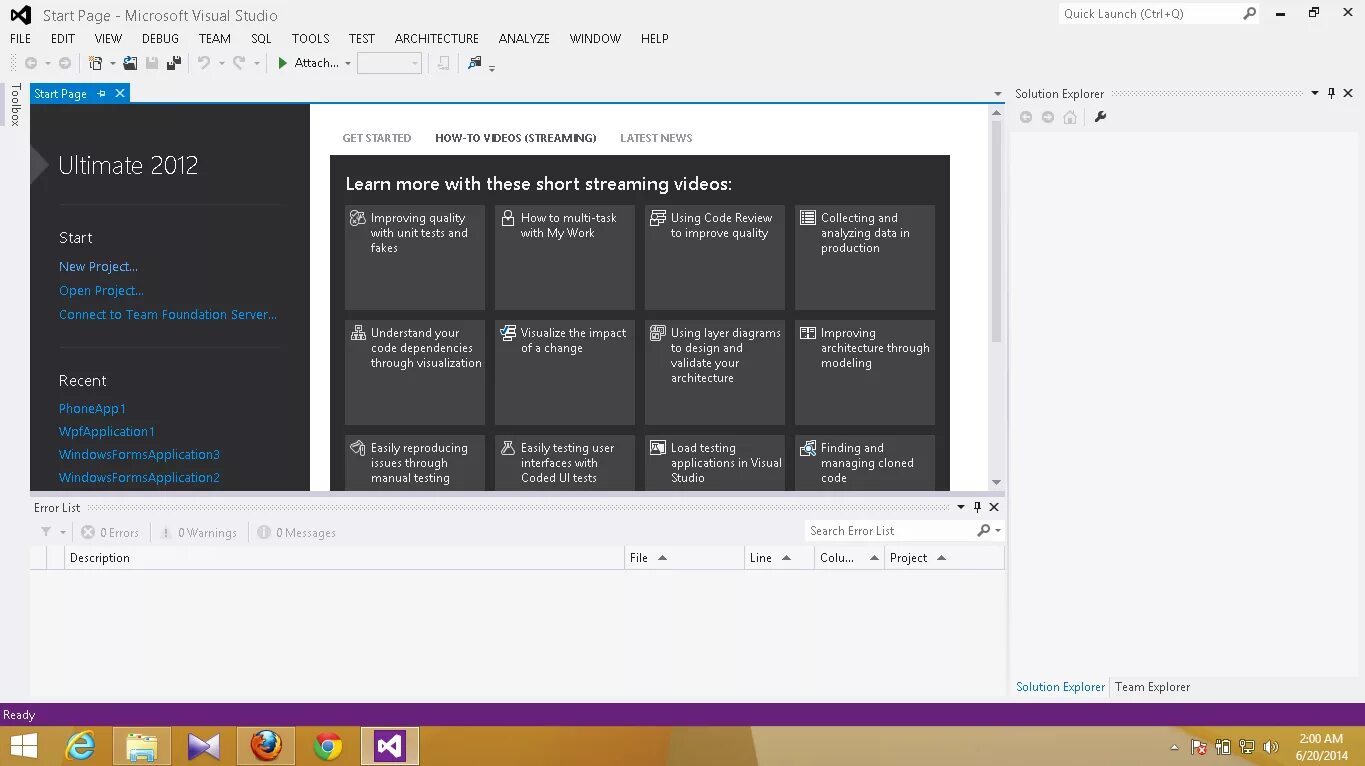Open 'Easily testing user interfaces' video tile
The image size is (1365, 766).
pos(565,462)
